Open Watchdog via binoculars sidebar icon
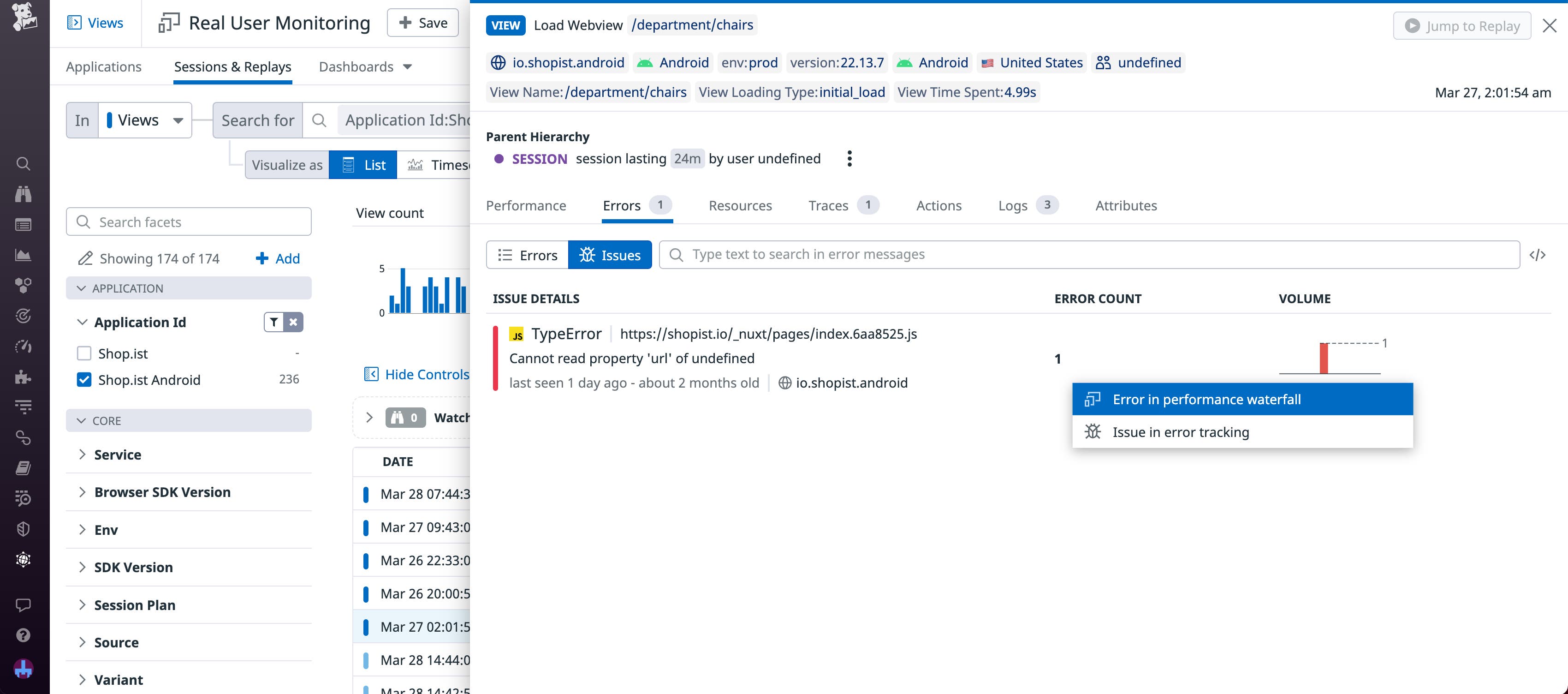This screenshot has width=1568, height=694. [23, 194]
